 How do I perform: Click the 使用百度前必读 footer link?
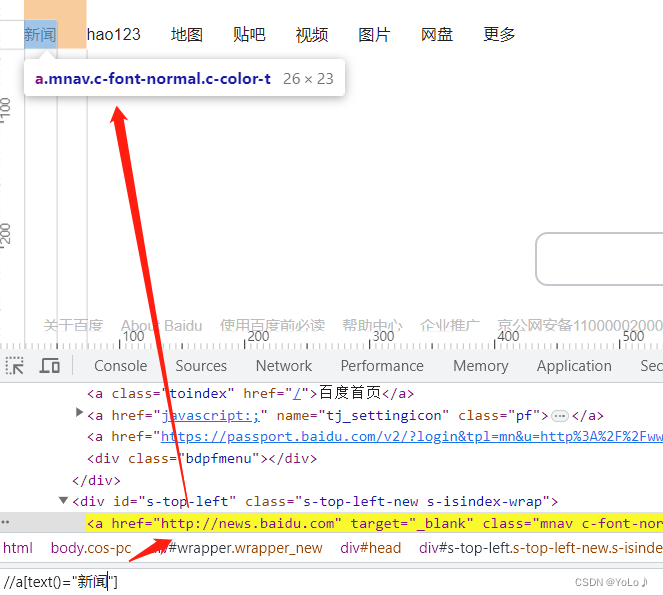click(272, 325)
